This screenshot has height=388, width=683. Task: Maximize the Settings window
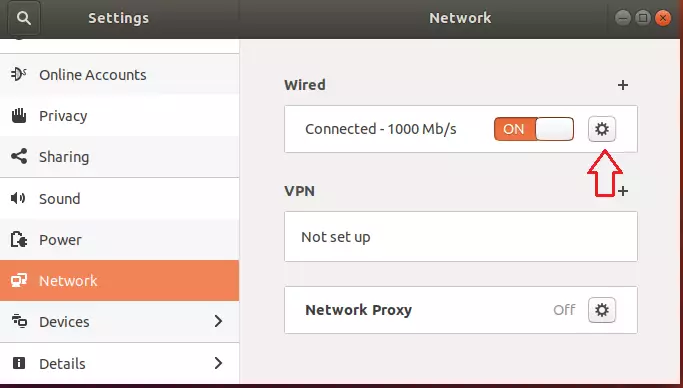(x=642, y=18)
